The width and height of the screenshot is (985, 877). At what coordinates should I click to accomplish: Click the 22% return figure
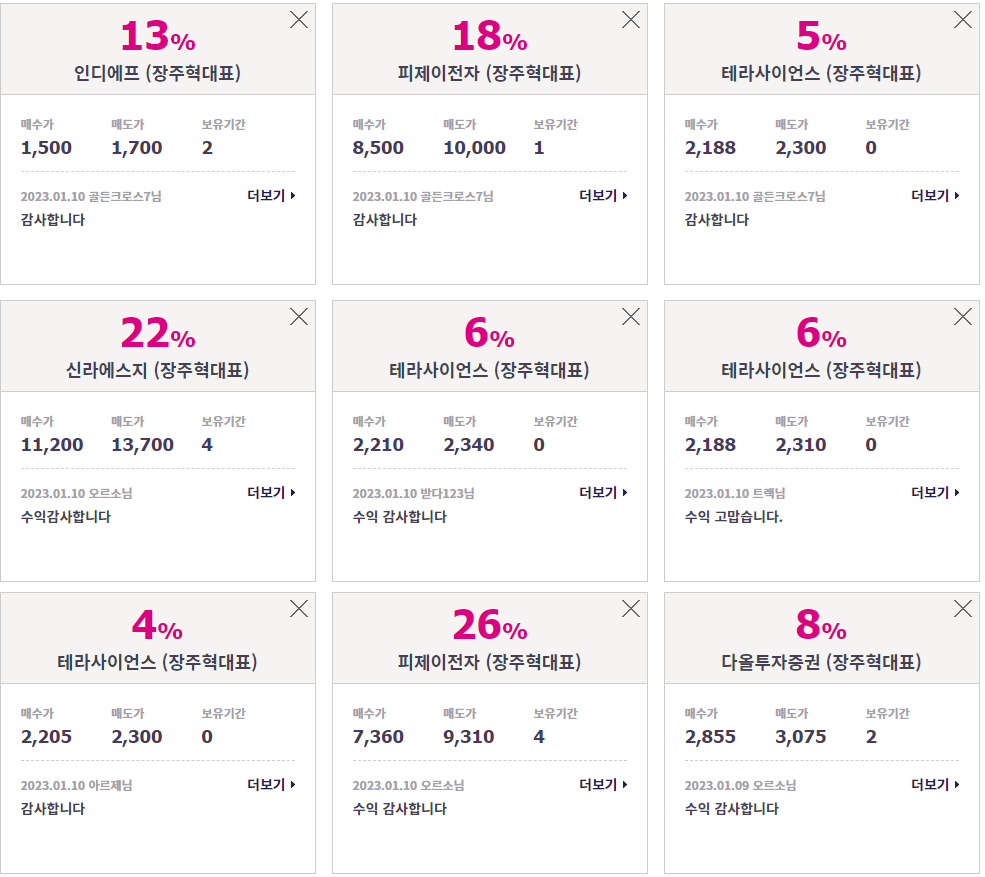158,333
